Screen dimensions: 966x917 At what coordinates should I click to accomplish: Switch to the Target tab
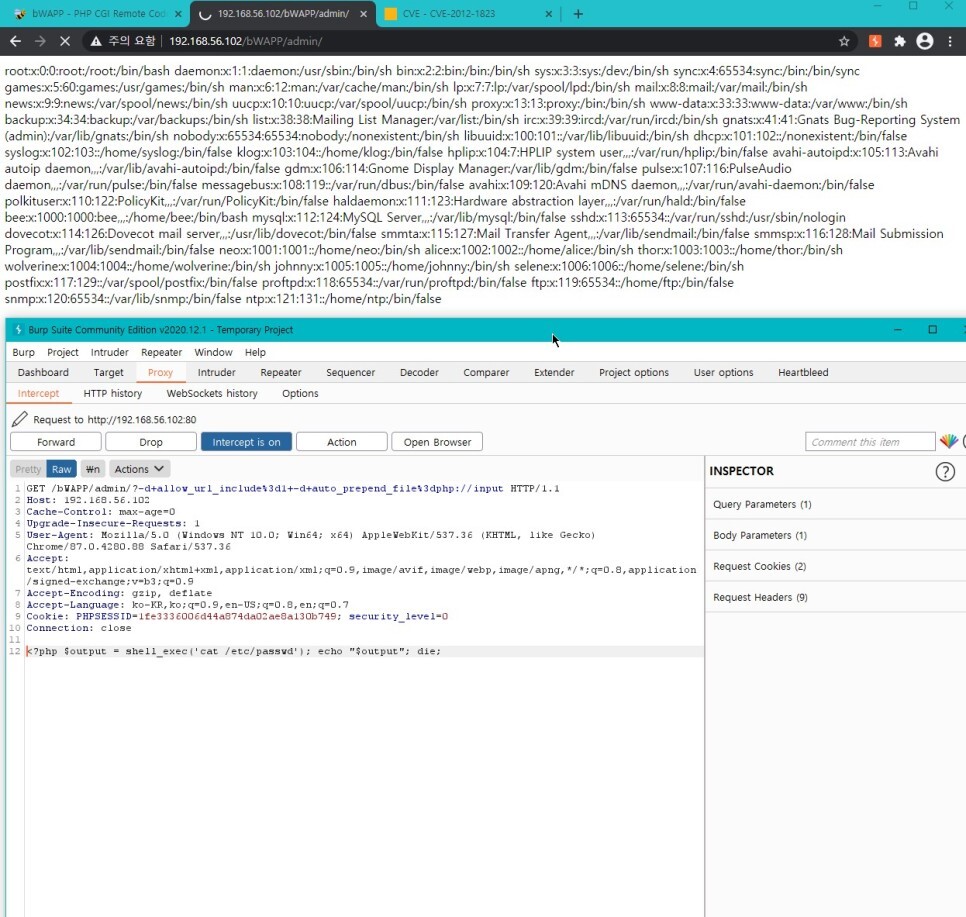[x=108, y=372]
